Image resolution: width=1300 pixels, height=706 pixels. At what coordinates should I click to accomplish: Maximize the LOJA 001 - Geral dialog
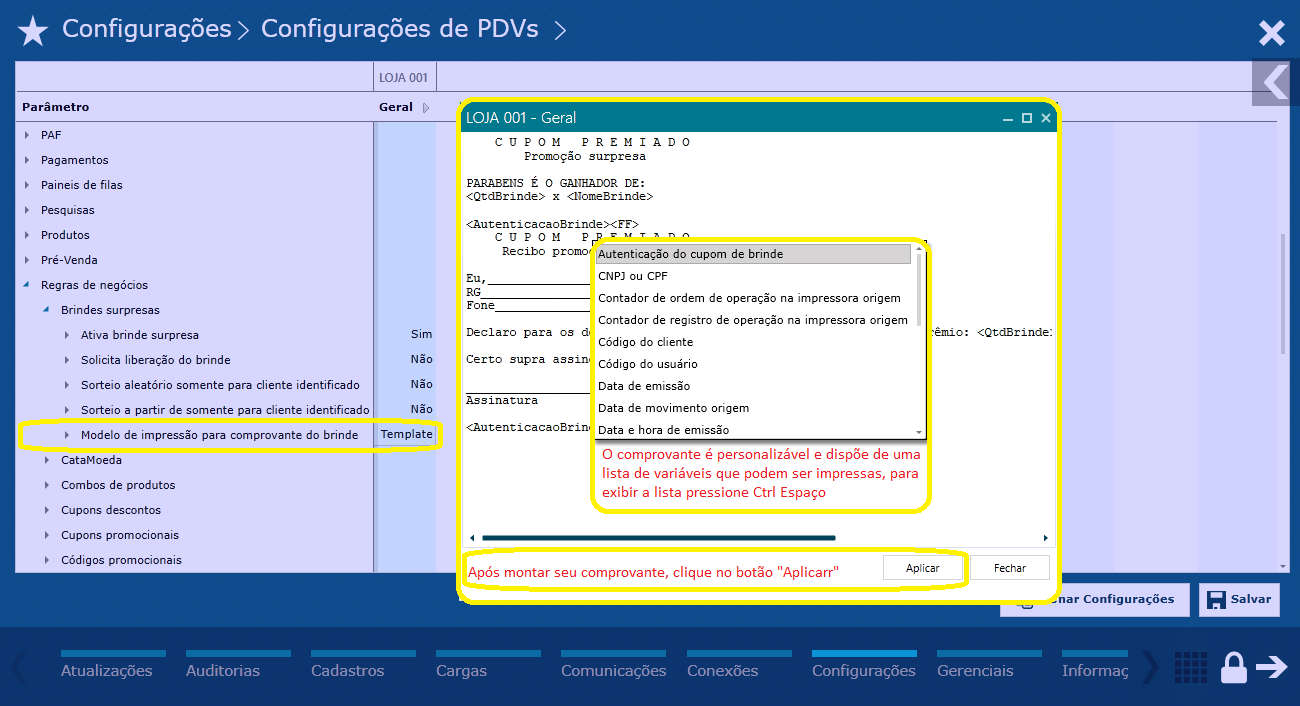(x=1027, y=118)
